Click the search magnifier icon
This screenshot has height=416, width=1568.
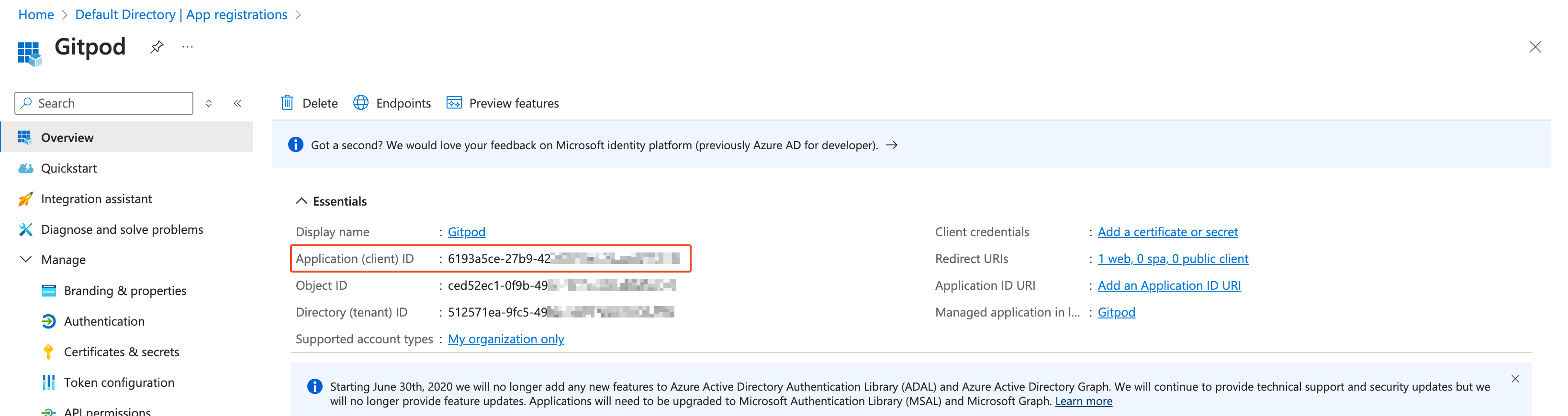click(x=26, y=103)
